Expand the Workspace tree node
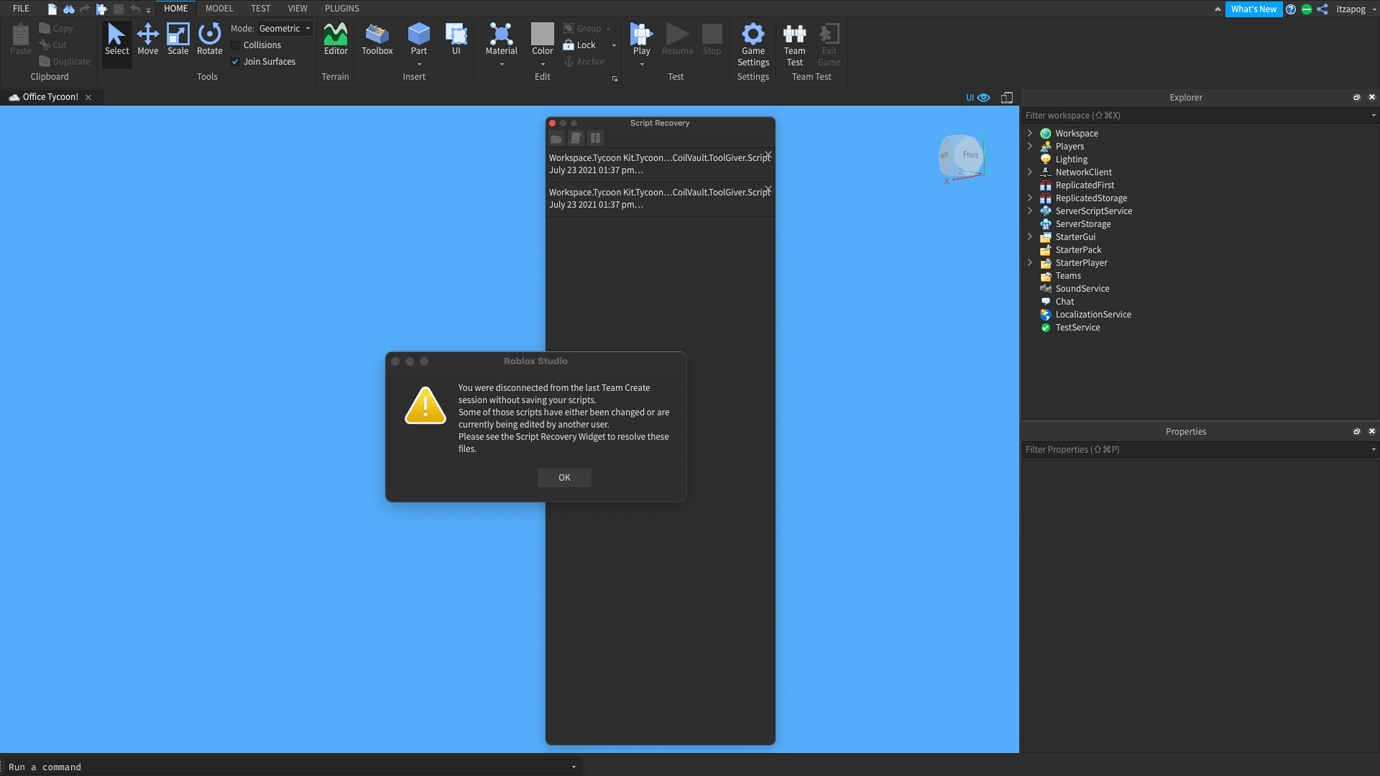The width and height of the screenshot is (1380, 776). pos(1030,133)
